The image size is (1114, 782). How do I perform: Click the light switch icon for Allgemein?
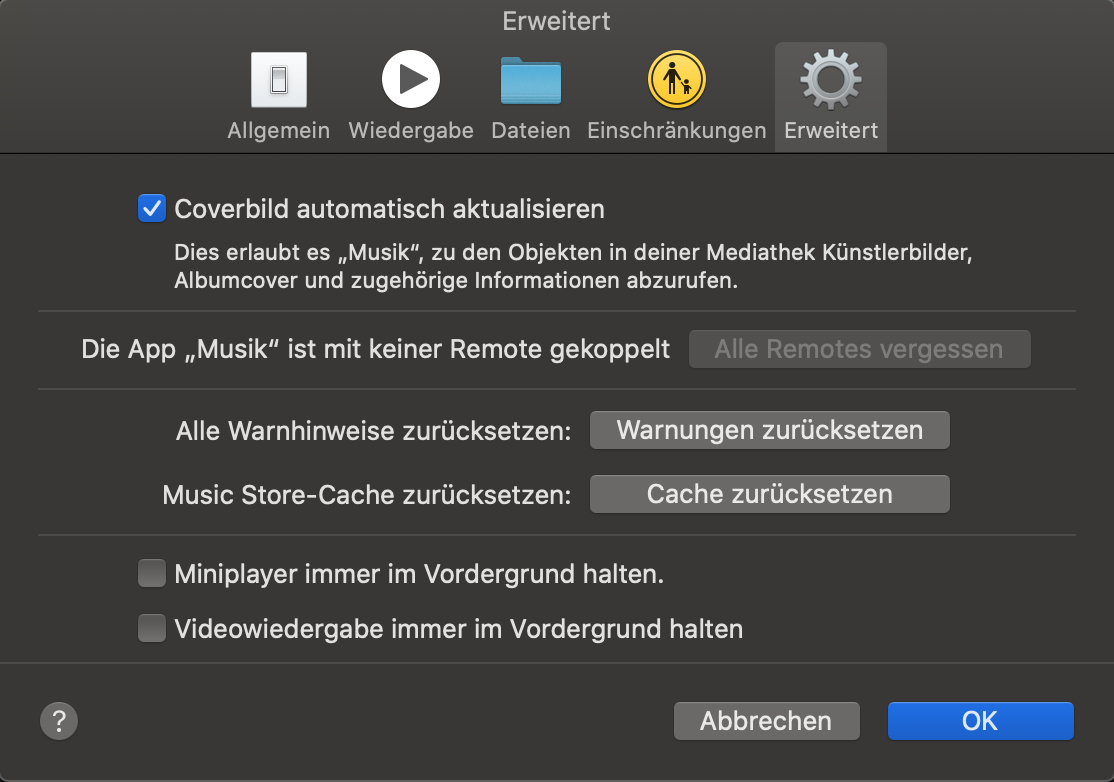coord(278,80)
